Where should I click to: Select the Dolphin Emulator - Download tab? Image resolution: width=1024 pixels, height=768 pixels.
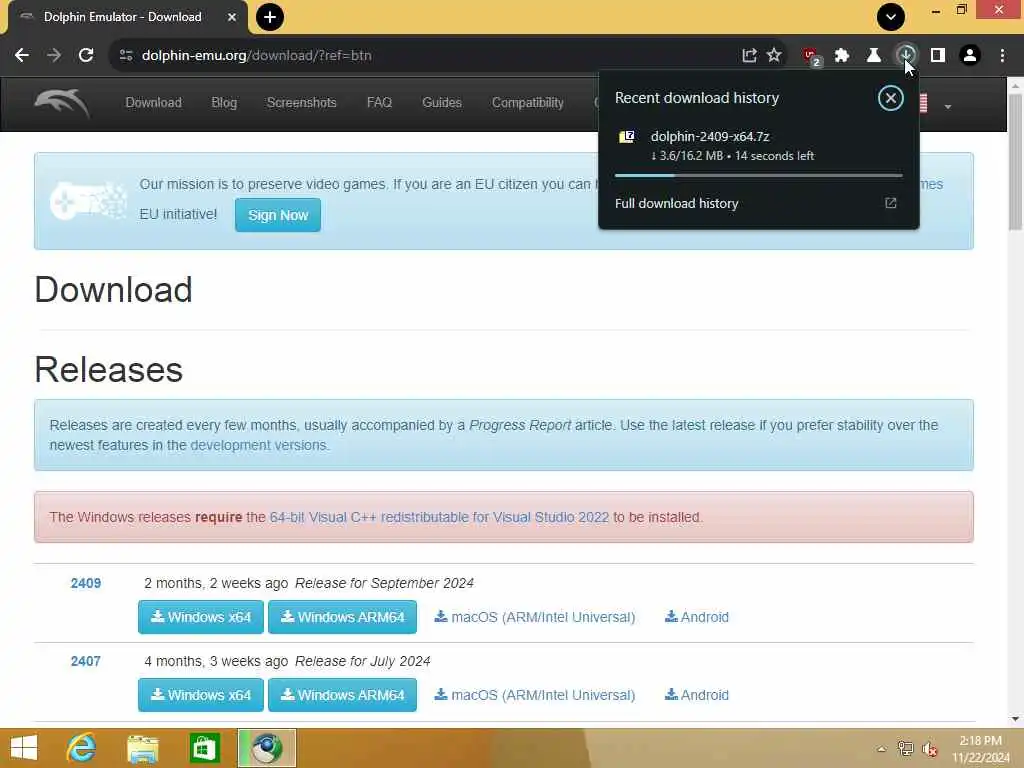click(127, 18)
